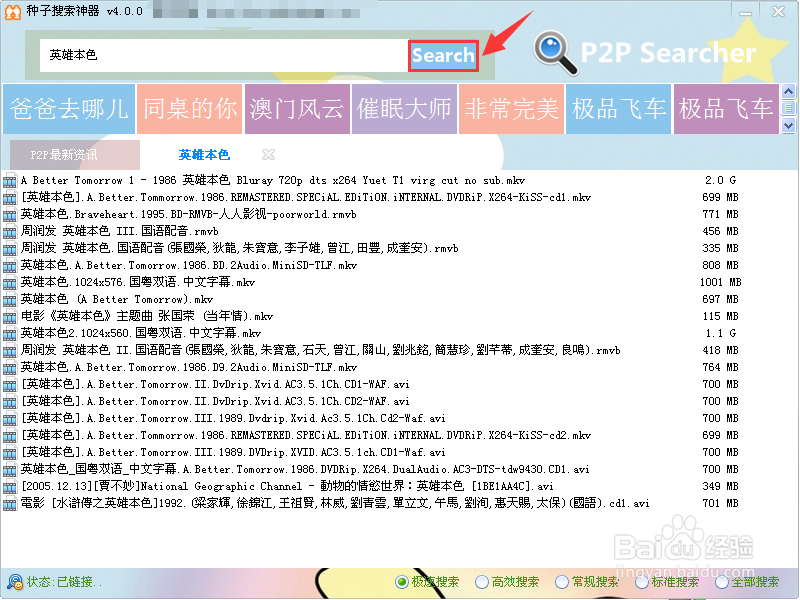
Task: Switch to the 英雄本色 results tab
Action: [204, 155]
